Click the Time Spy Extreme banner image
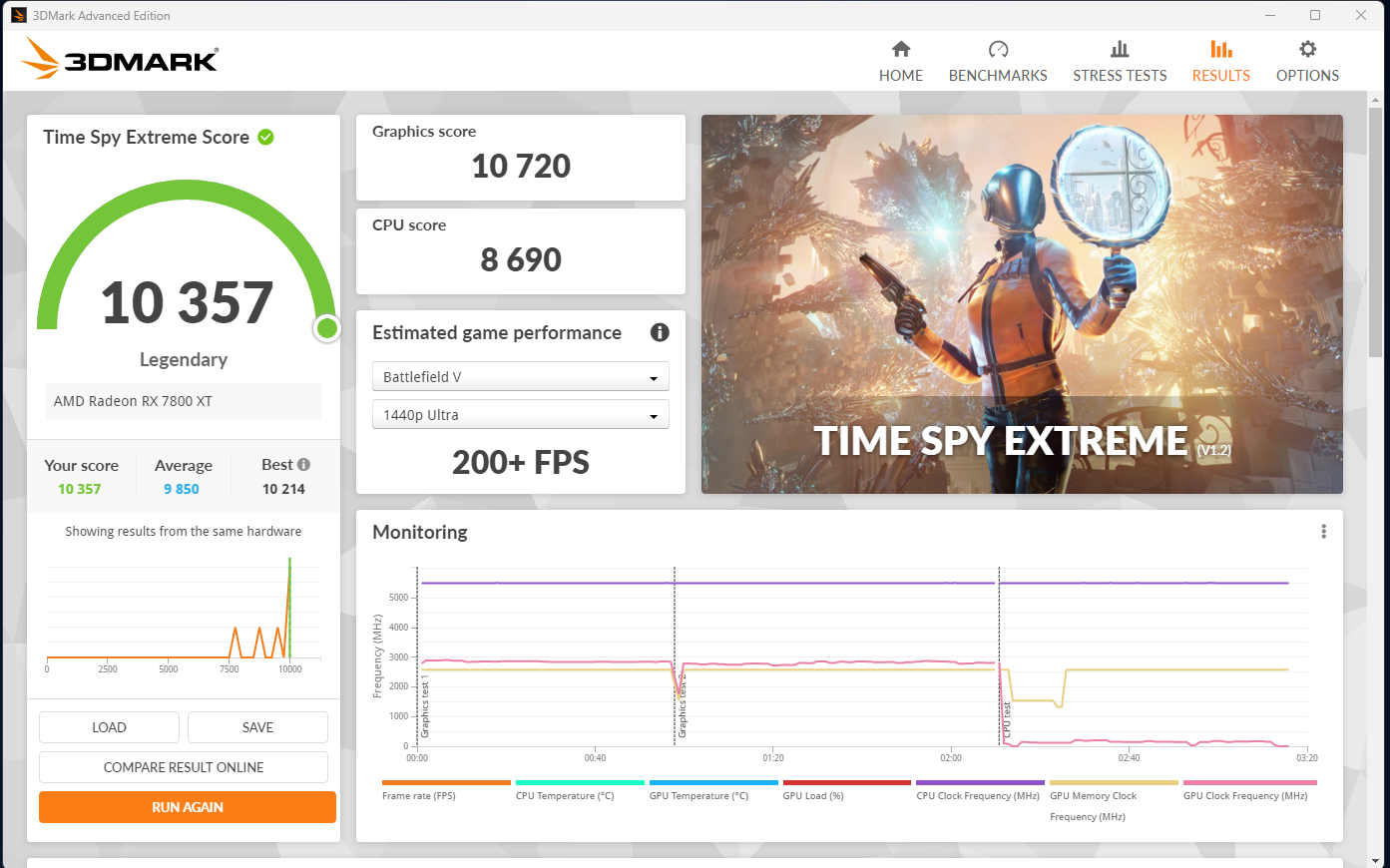The image size is (1390, 868). [1022, 304]
